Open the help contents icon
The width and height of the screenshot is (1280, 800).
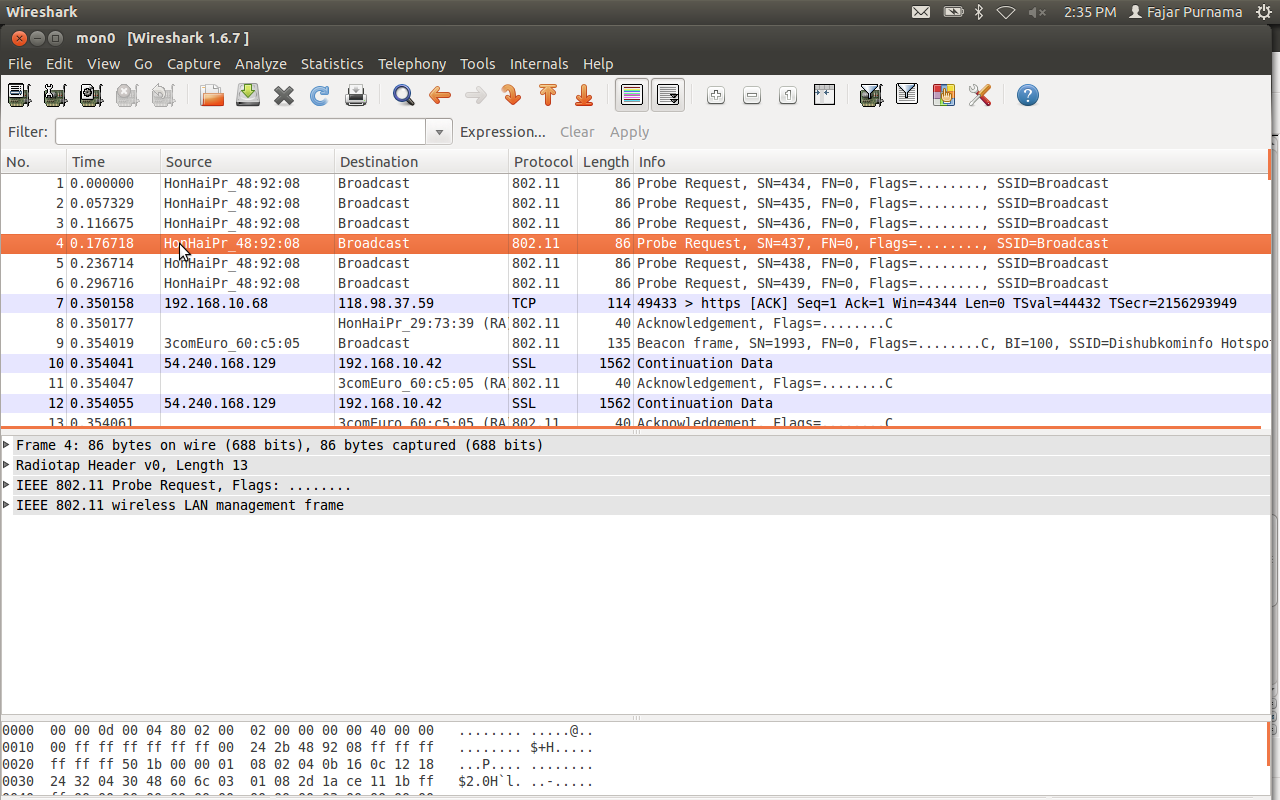point(1027,95)
